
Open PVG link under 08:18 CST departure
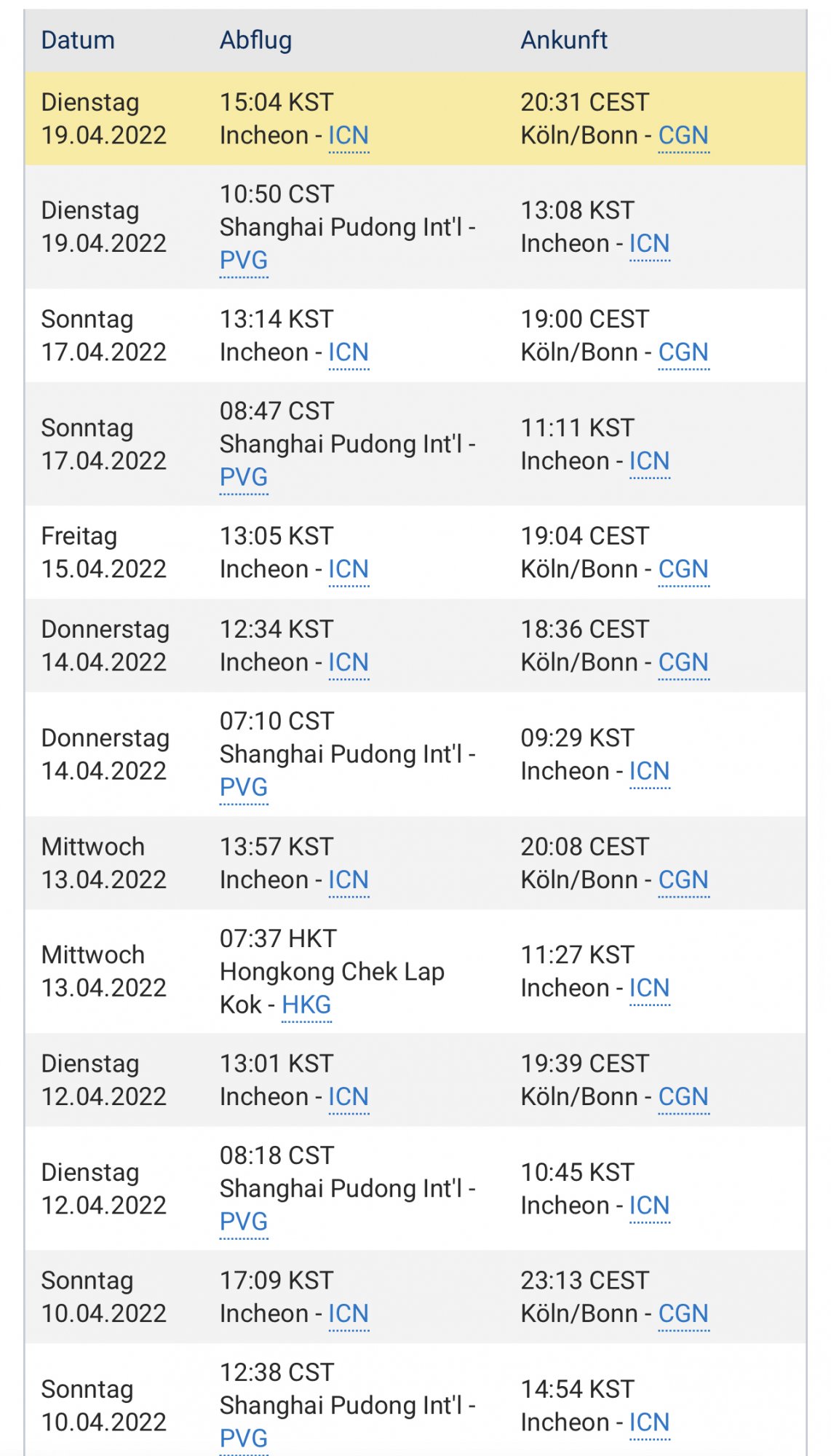[244, 1221]
